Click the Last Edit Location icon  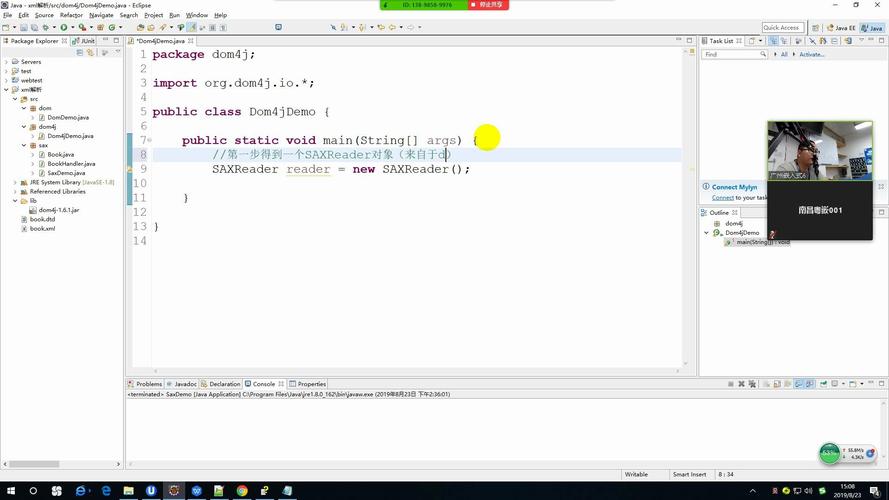click(x=380, y=27)
